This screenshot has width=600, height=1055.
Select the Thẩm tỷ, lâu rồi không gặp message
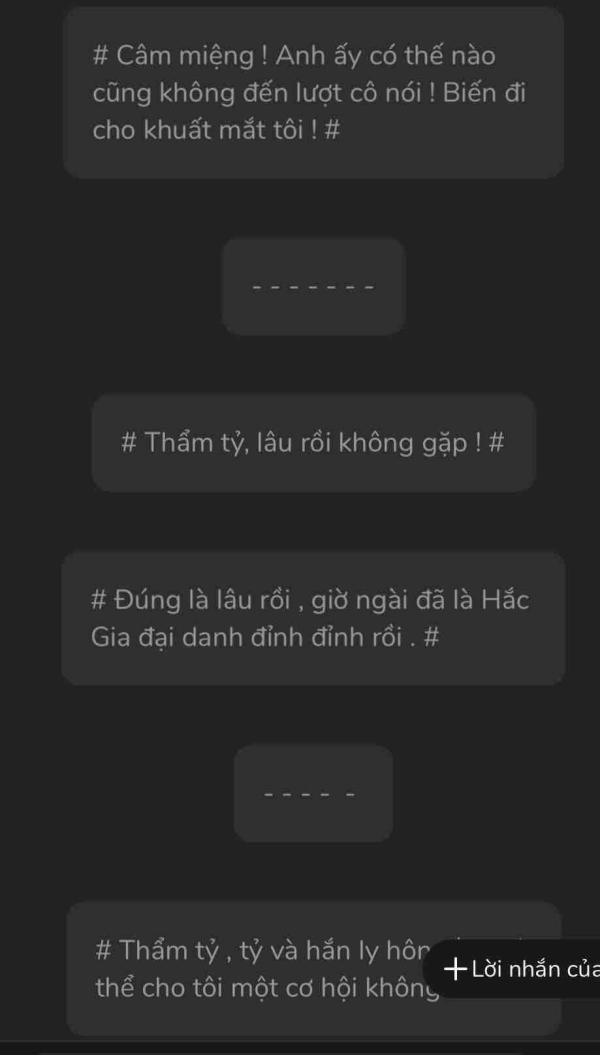[x=313, y=443]
